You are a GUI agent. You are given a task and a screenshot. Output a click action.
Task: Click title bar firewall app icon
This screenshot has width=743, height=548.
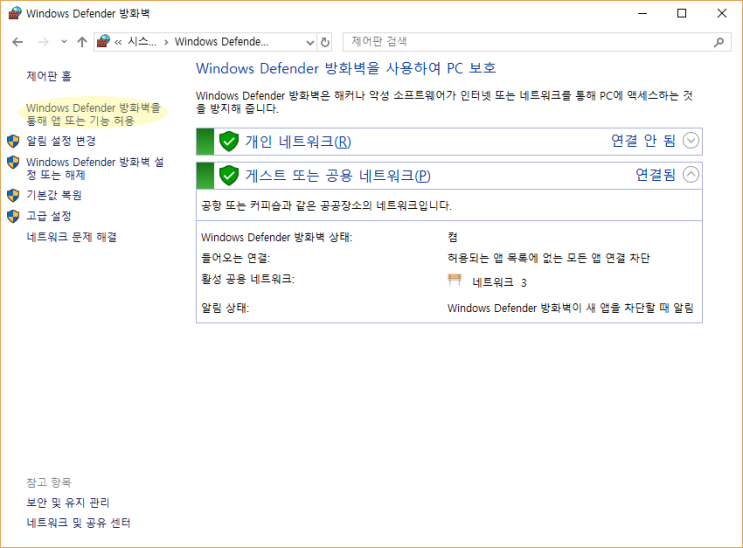tap(15, 13)
